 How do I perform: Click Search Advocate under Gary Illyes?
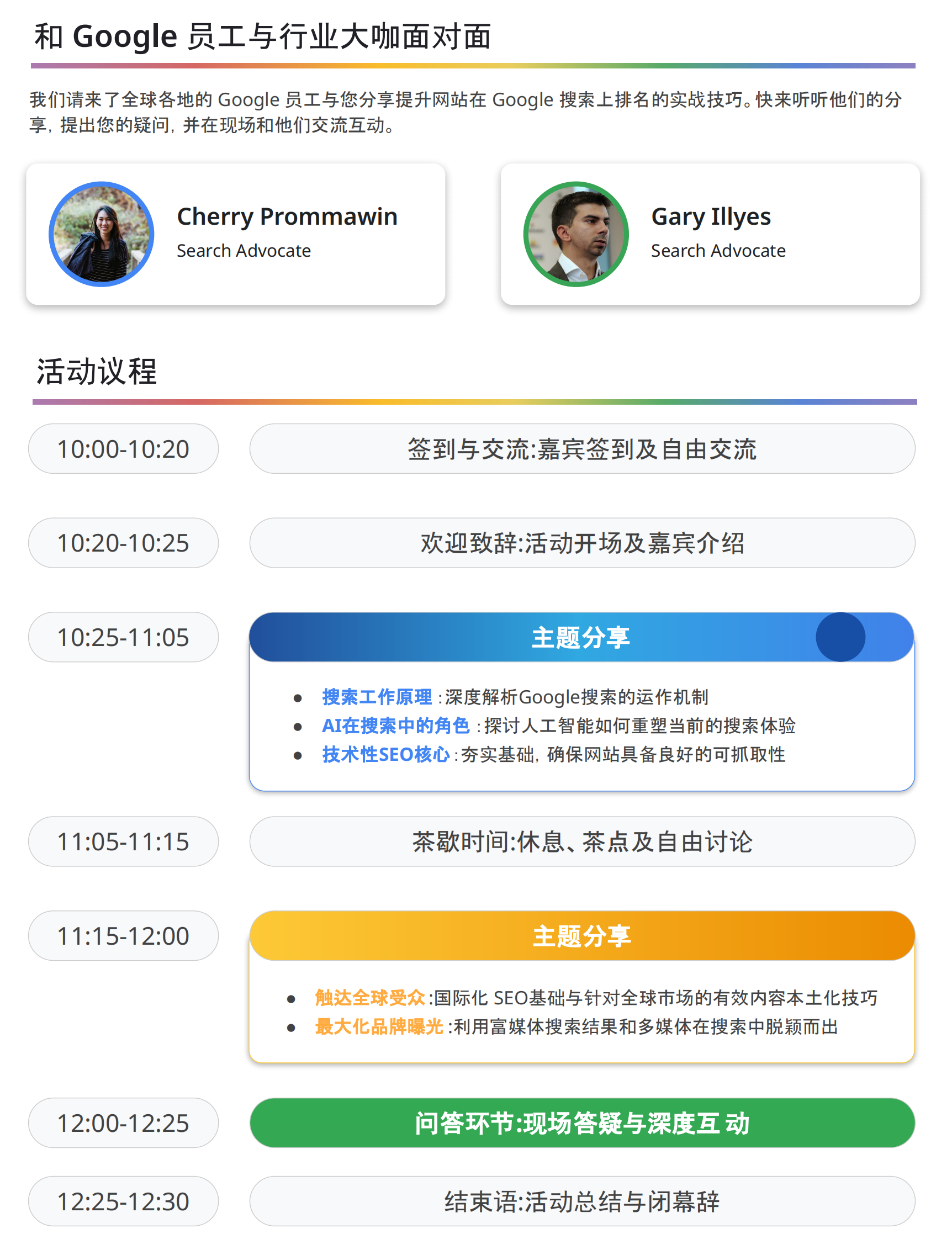[x=718, y=251]
